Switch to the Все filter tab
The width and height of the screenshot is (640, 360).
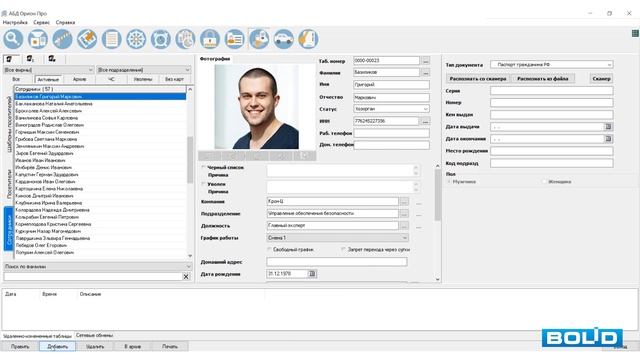tap(16, 79)
